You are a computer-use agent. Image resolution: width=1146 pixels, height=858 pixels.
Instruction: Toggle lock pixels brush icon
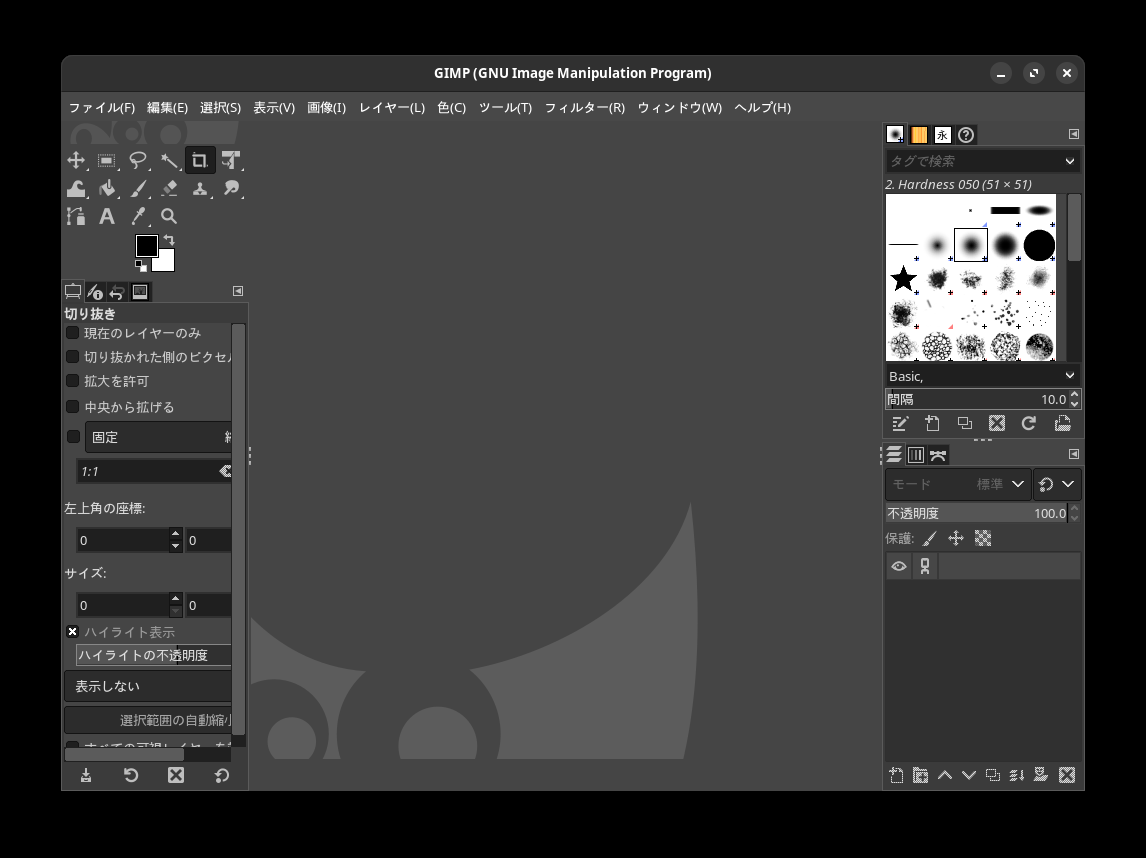930,539
